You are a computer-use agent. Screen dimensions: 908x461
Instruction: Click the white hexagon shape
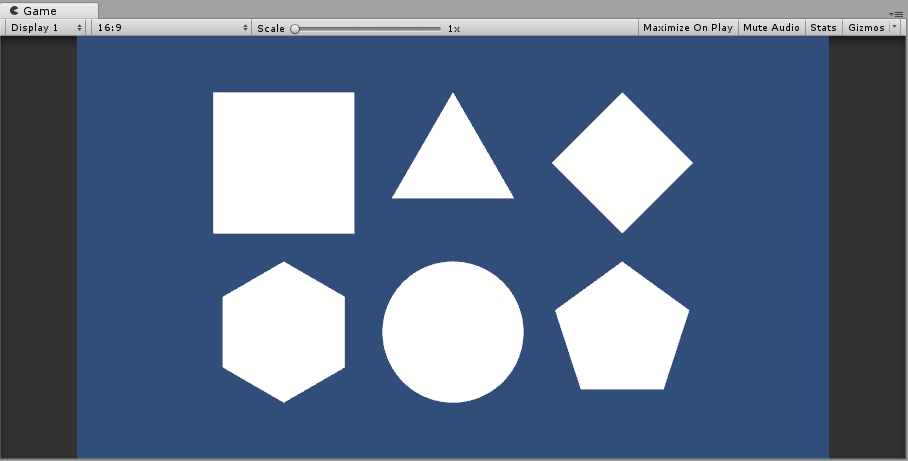point(284,332)
